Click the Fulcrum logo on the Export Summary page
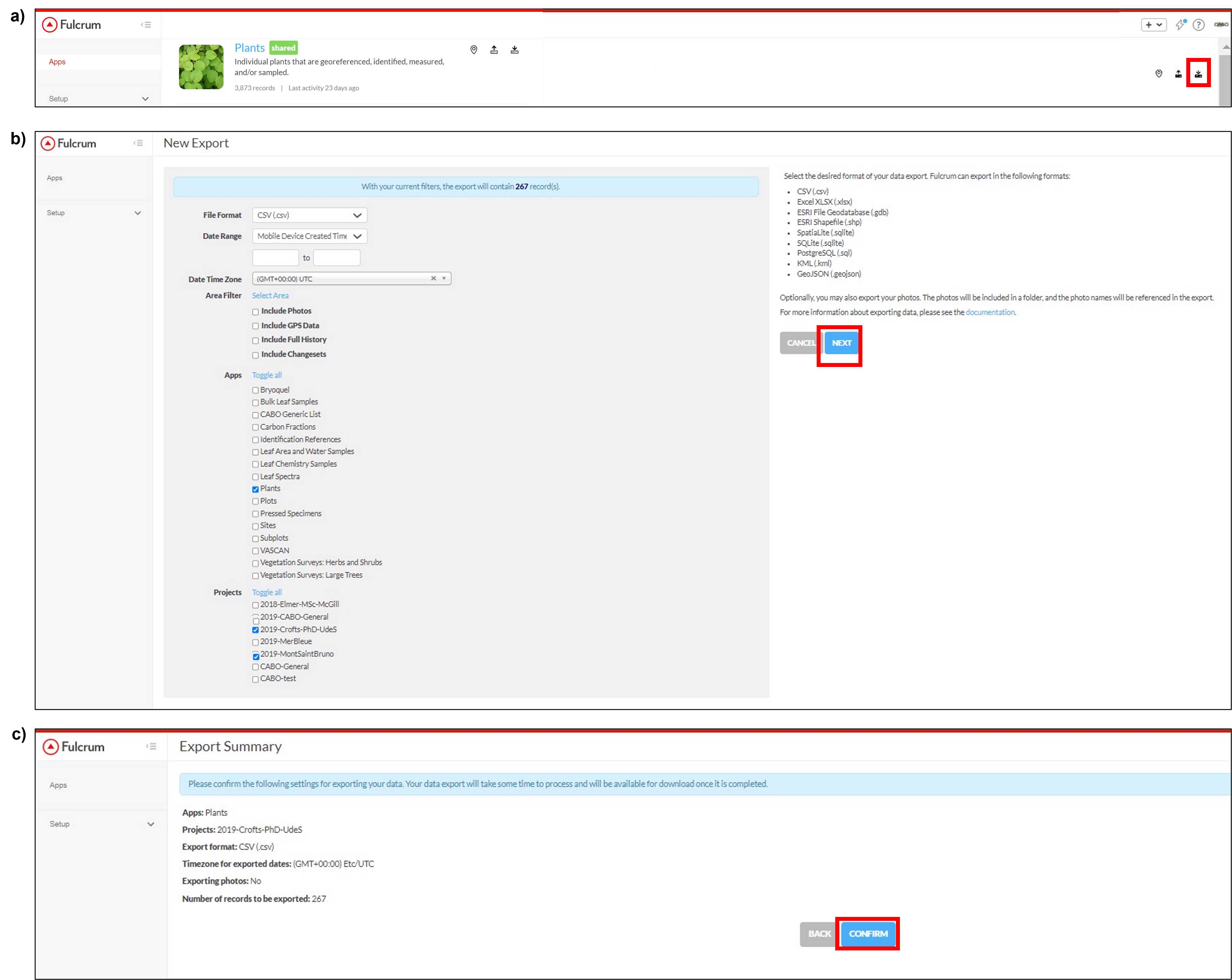The height and width of the screenshot is (980, 1232). (74, 747)
